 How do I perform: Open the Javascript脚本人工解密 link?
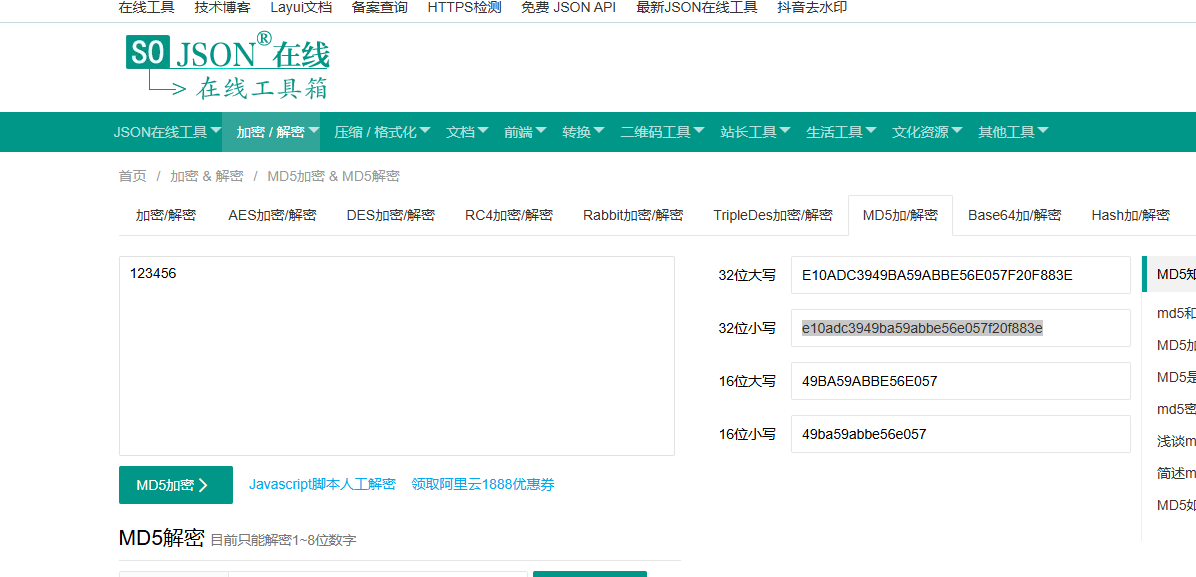(x=322, y=485)
